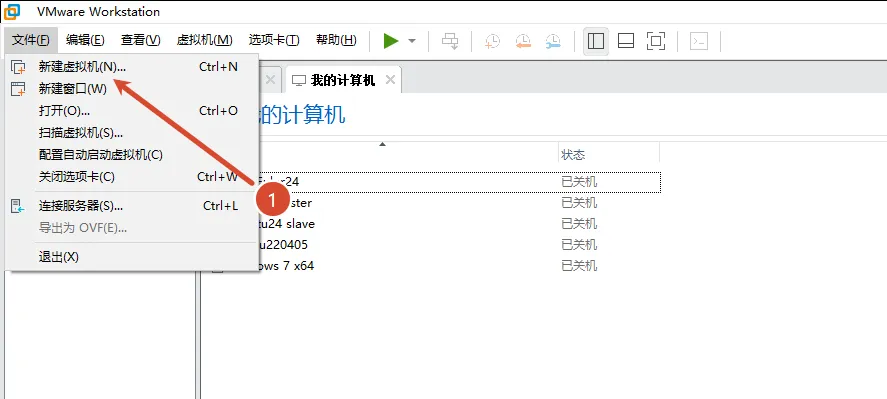Open snapshot manager using the clock-wrench icon
Viewport: 887px width, 399px height.
point(553,41)
